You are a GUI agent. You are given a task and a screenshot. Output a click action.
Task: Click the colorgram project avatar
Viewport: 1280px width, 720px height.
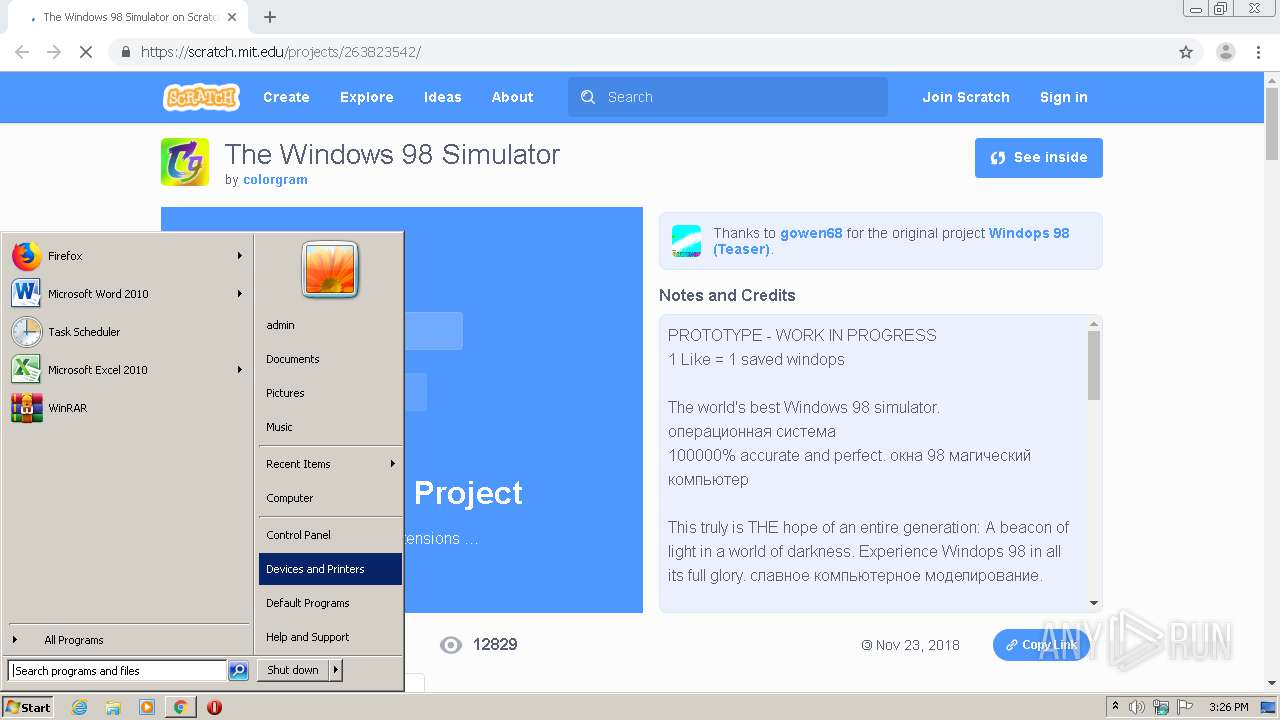click(185, 162)
